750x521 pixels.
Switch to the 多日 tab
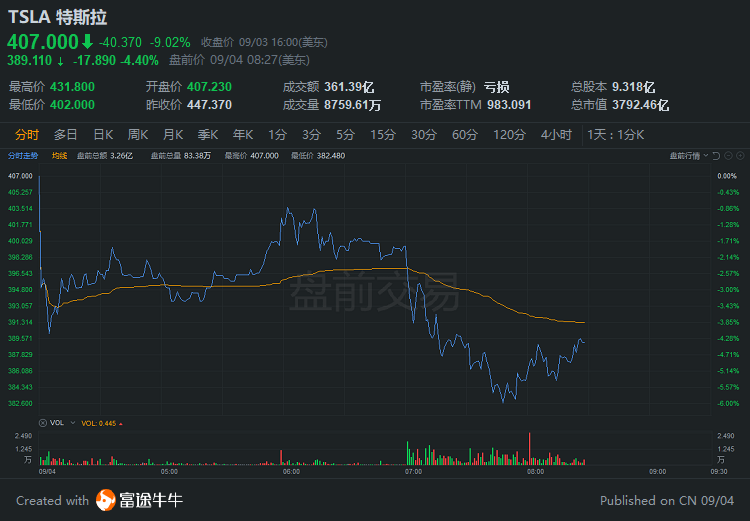point(66,135)
